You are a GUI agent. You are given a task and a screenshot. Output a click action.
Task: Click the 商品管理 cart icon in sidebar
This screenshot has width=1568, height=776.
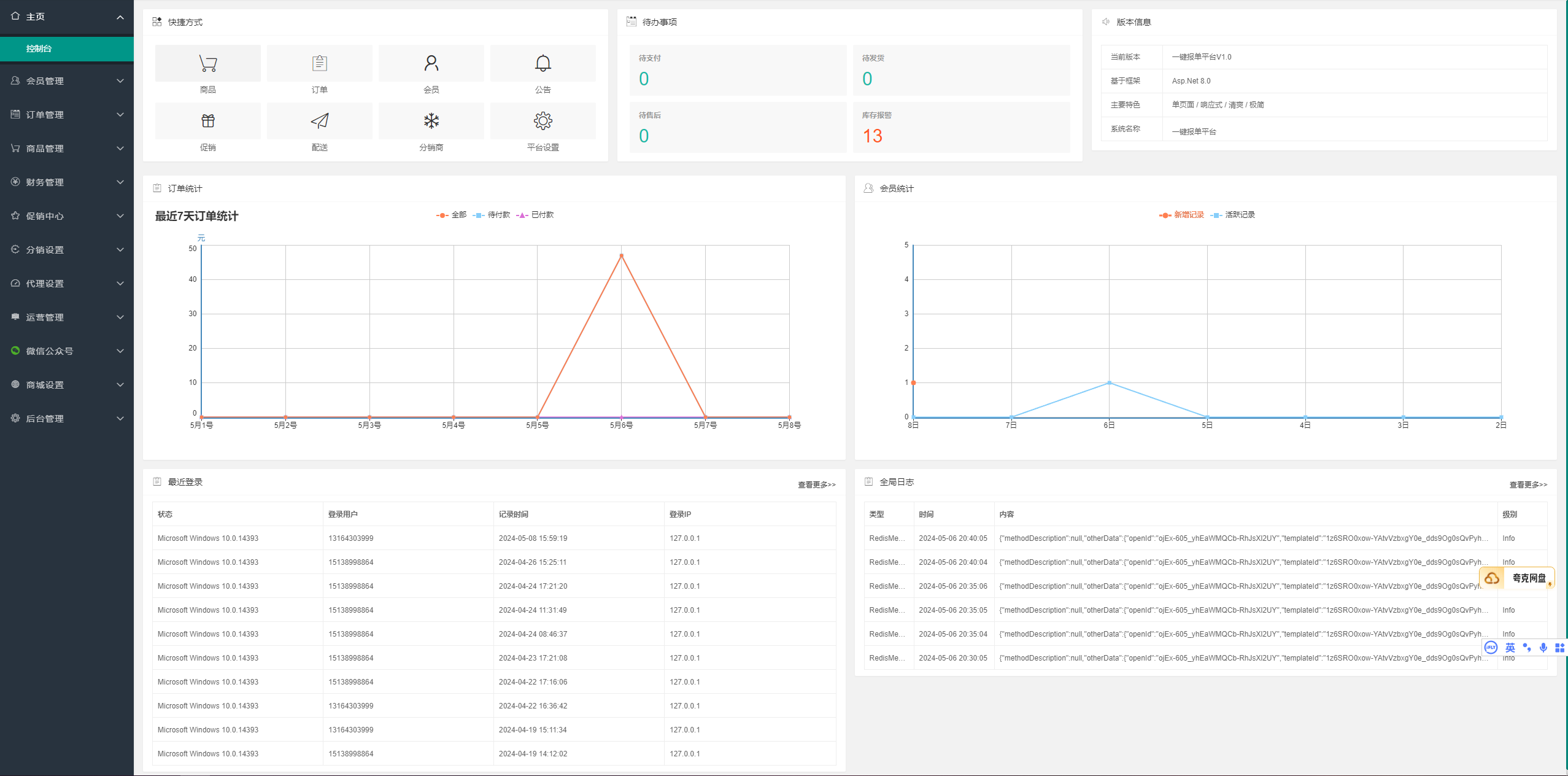(15, 148)
